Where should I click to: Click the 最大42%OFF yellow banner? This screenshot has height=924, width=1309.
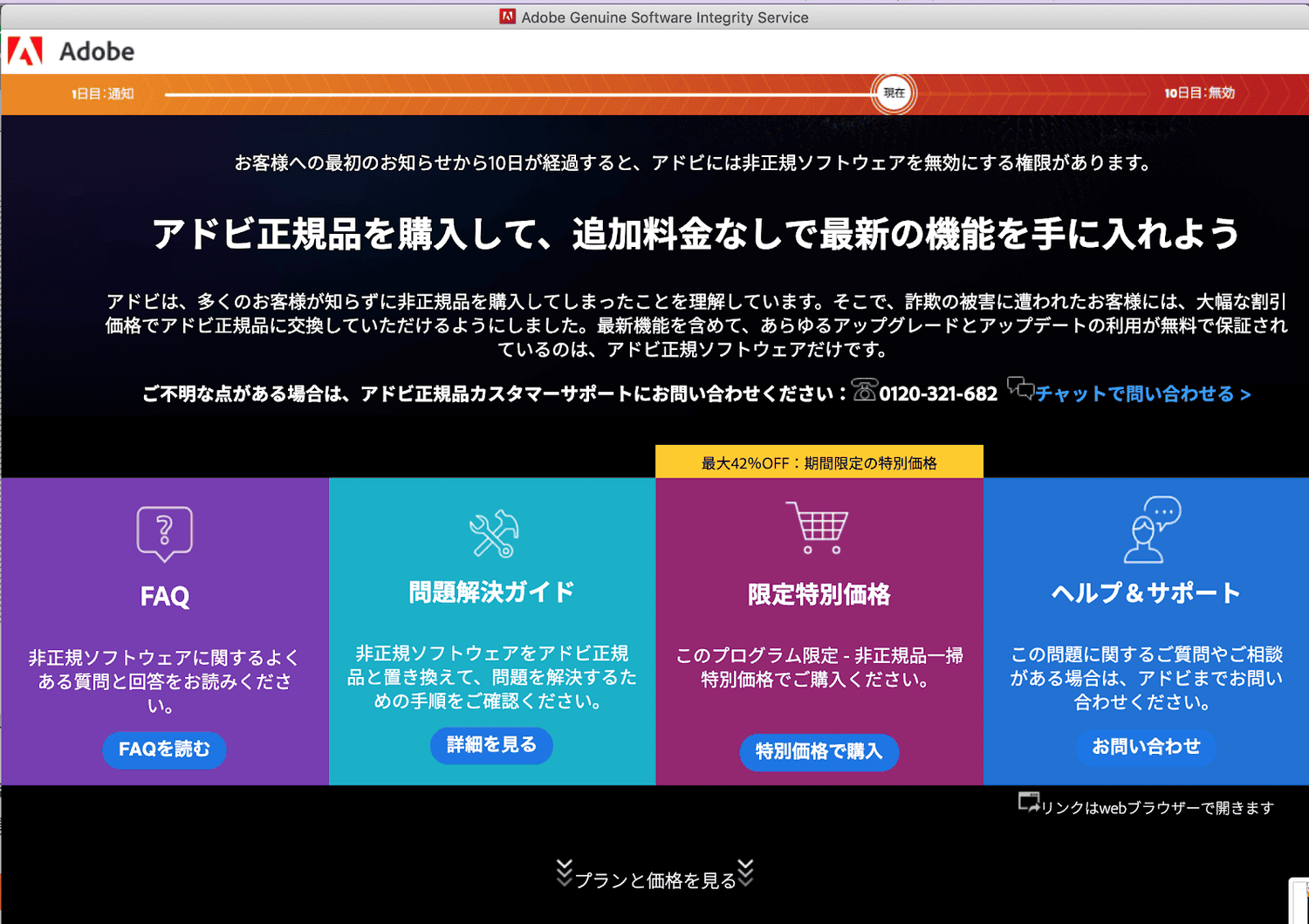point(819,462)
